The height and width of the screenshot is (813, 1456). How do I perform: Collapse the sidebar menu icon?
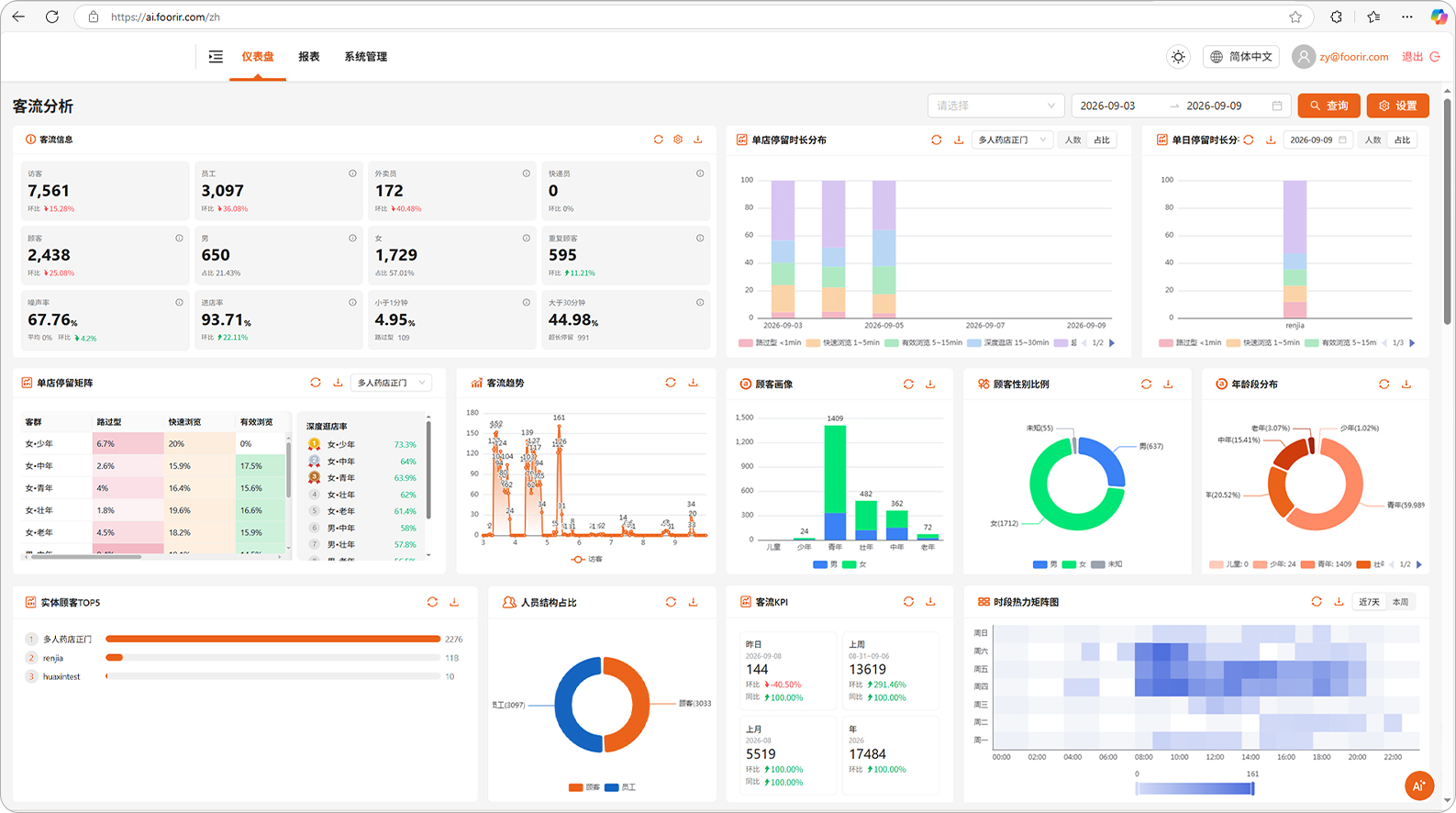tap(216, 57)
